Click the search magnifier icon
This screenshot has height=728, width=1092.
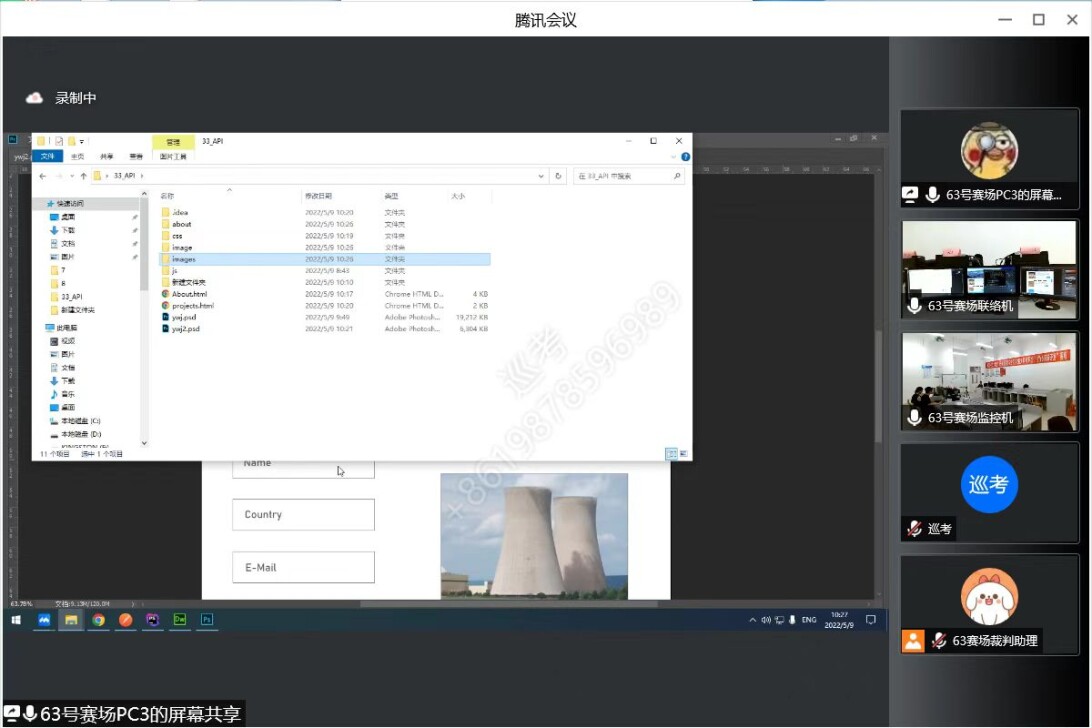coord(677,176)
